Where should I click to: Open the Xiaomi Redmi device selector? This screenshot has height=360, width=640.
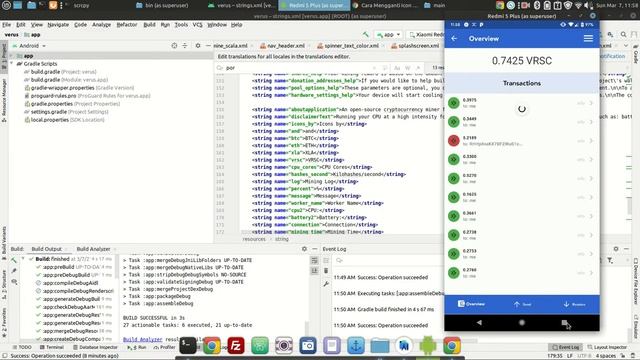[x=426, y=35]
